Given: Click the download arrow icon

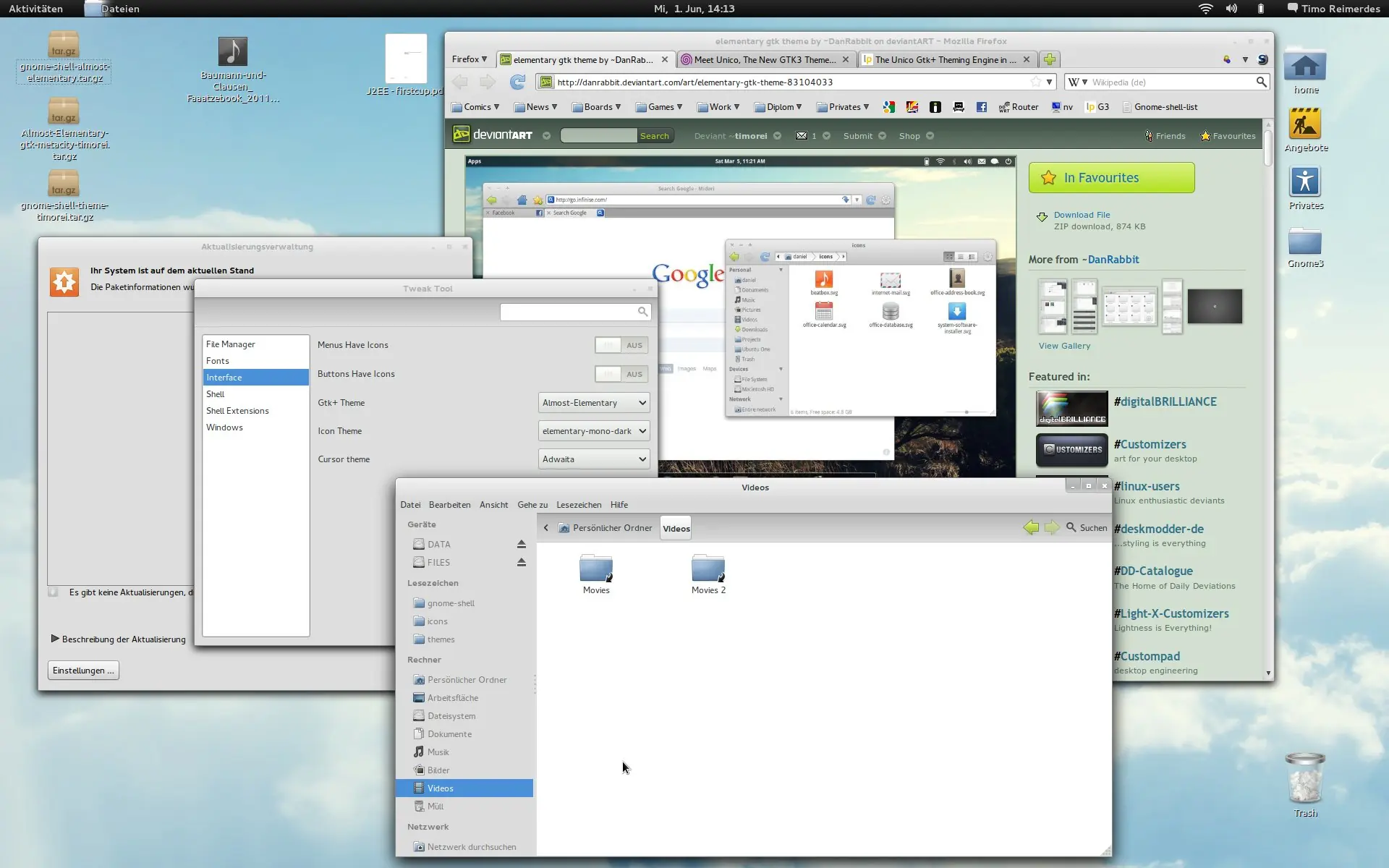Looking at the screenshot, I should tap(1042, 217).
